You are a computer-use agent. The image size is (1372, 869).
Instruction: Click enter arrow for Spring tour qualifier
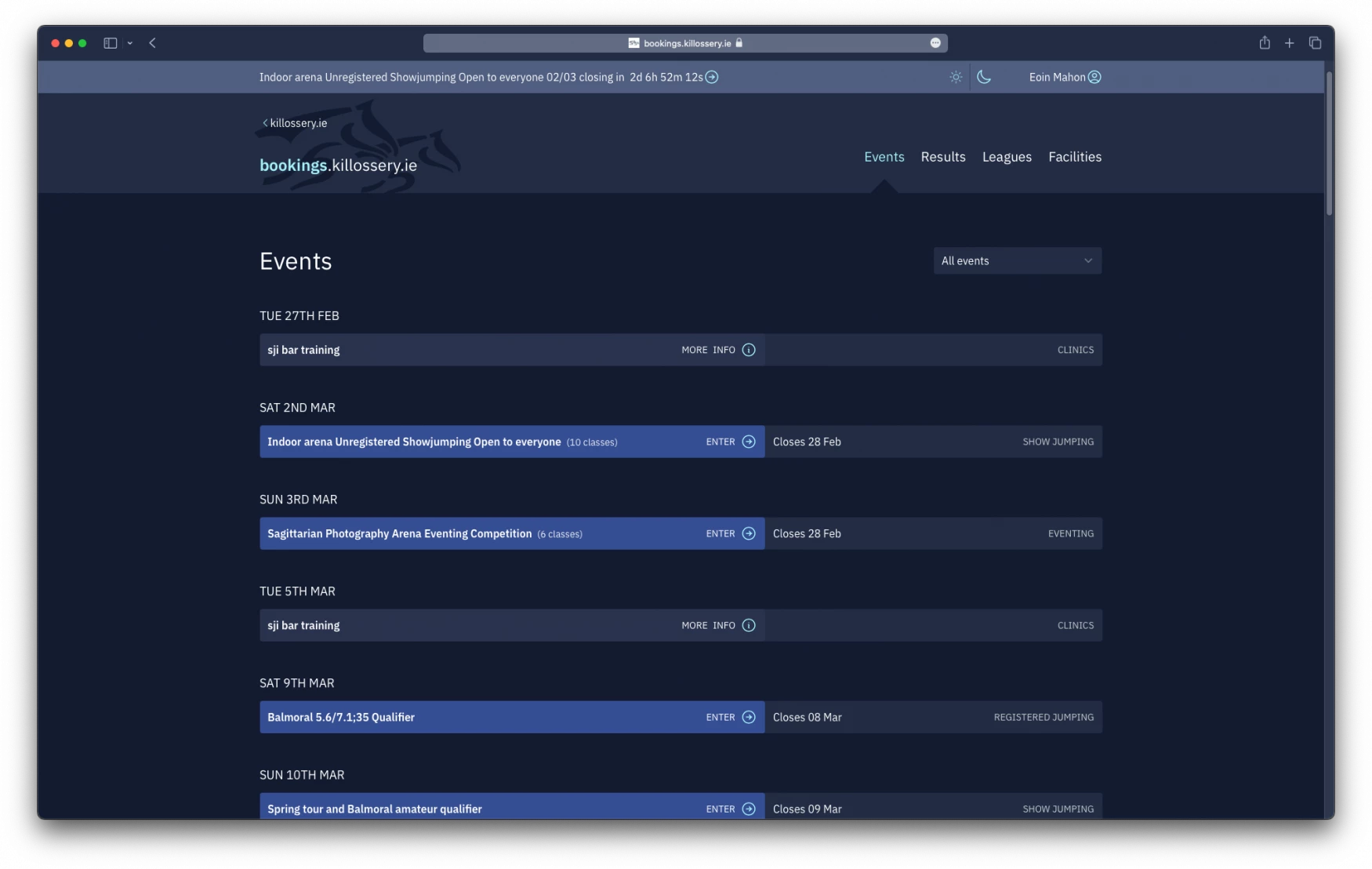749,809
